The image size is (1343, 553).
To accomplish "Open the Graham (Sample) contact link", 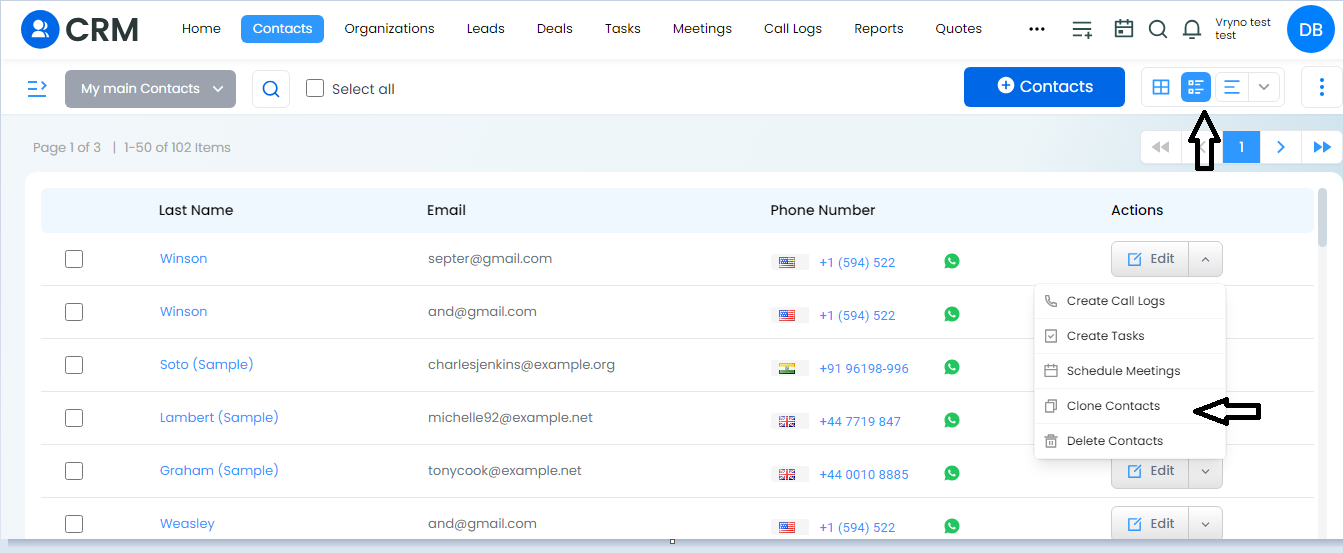I will click(217, 471).
